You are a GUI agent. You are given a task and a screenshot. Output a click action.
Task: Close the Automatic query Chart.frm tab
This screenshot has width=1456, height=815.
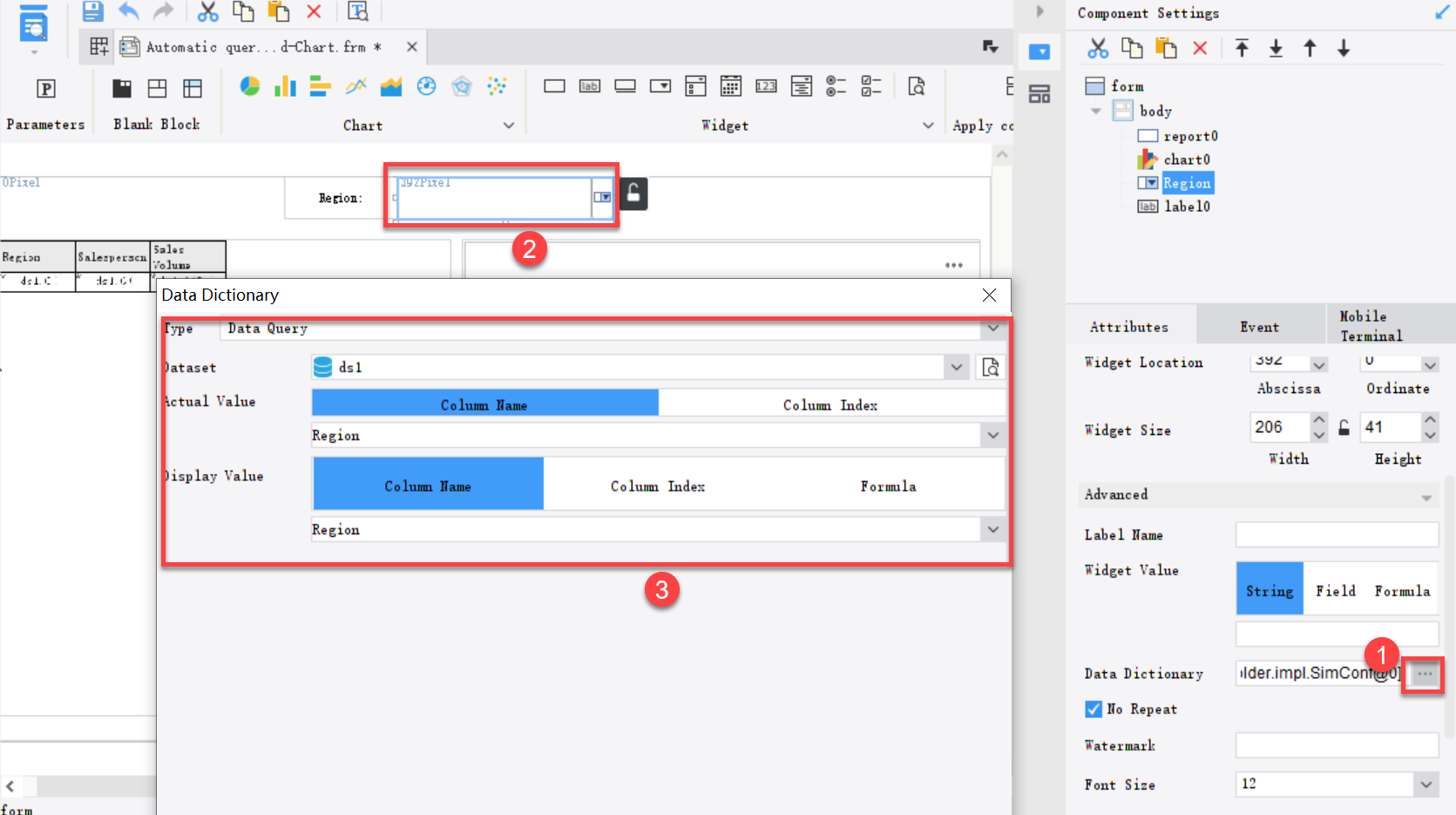412,47
